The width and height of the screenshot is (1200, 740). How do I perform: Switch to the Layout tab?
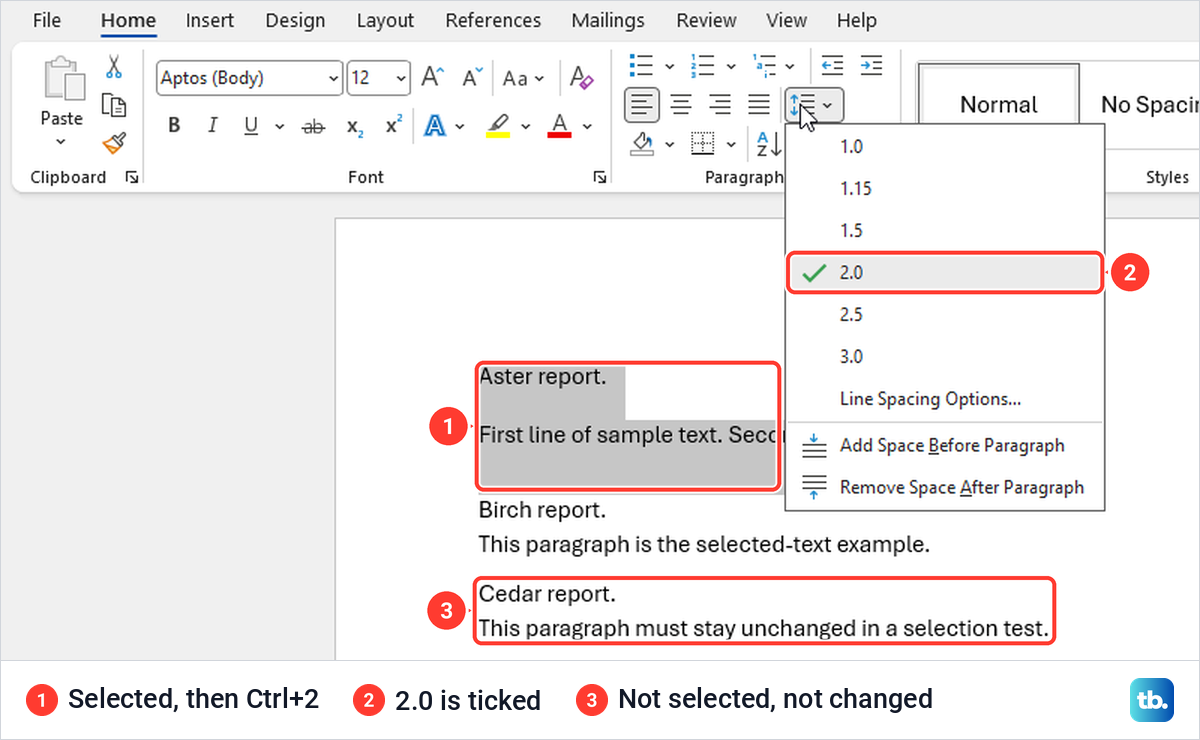[x=385, y=20]
